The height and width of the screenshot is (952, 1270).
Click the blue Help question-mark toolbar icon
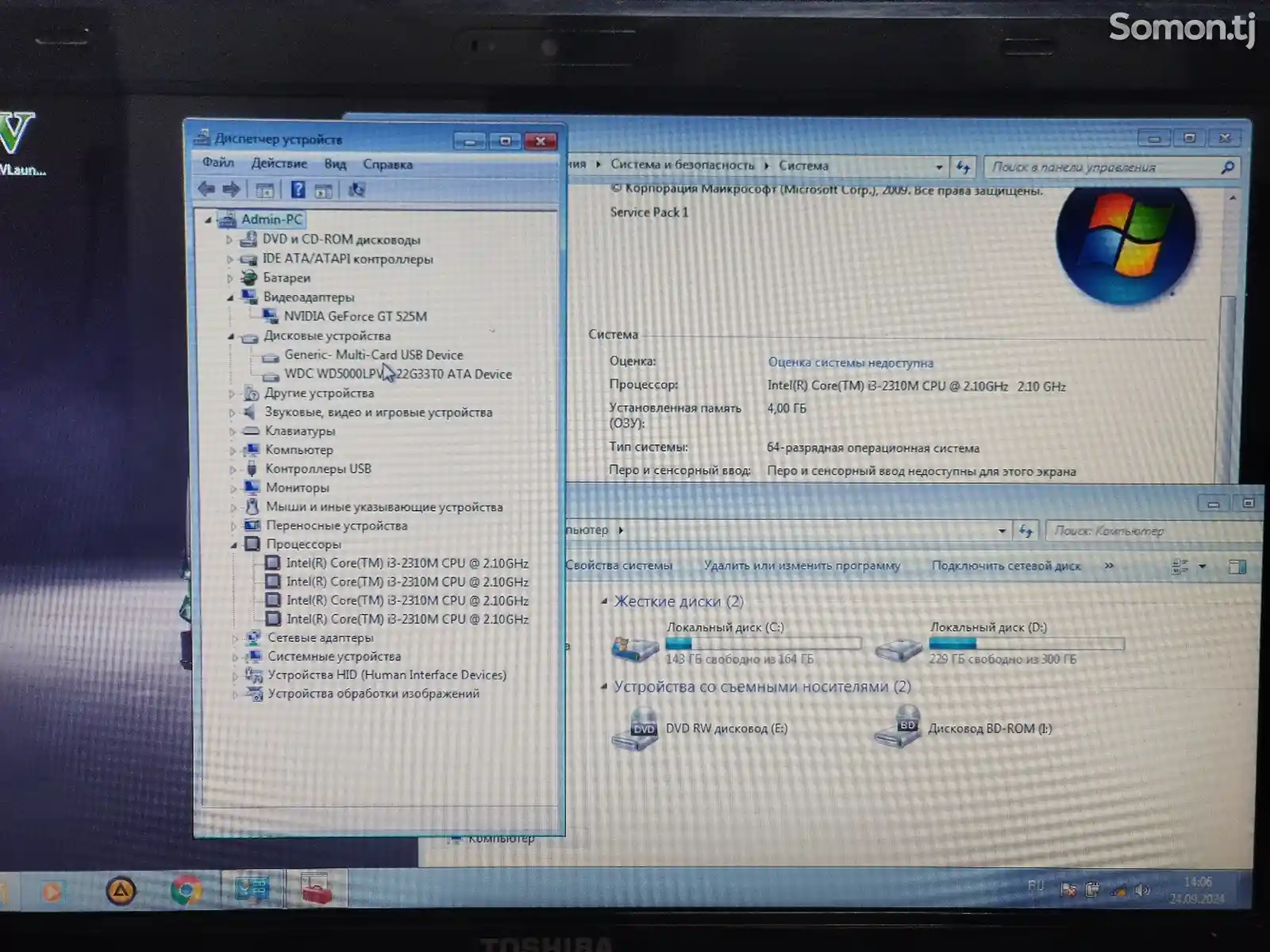click(x=298, y=190)
